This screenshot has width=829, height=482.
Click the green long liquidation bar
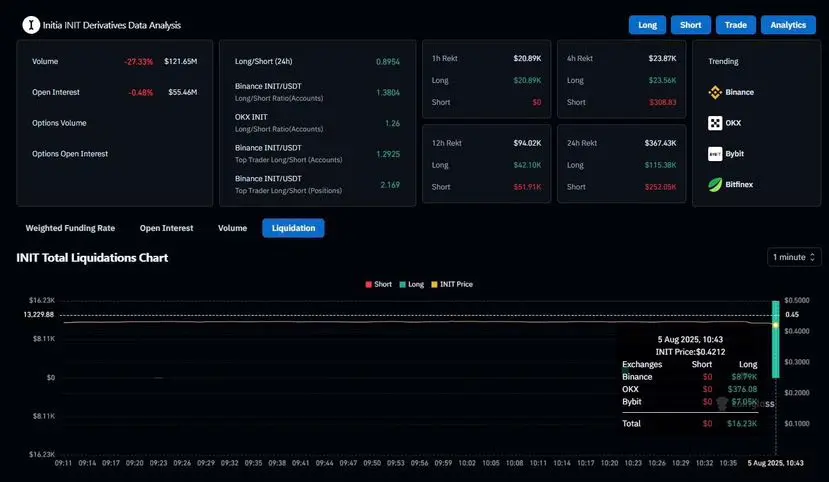[x=776, y=339]
